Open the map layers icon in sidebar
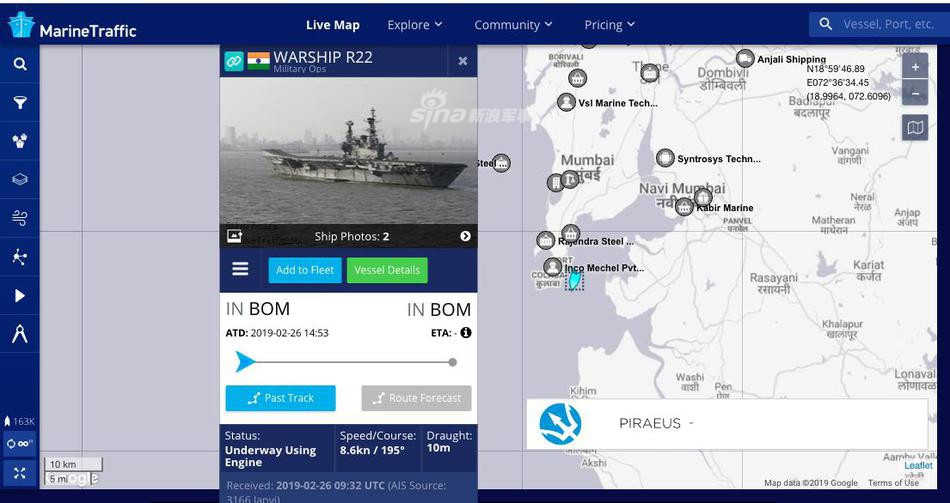Image resolution: width=950 pixels, height=503 pixels. (19, 179)
